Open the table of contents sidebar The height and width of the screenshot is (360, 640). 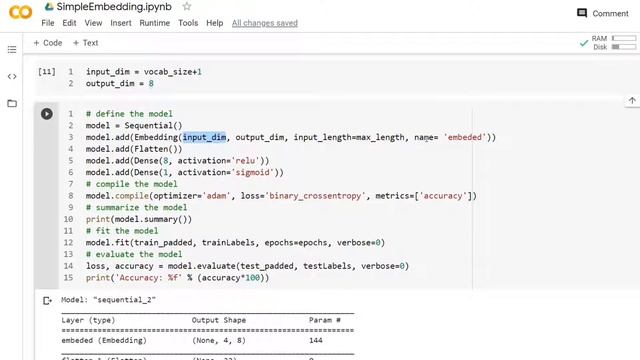12,50
